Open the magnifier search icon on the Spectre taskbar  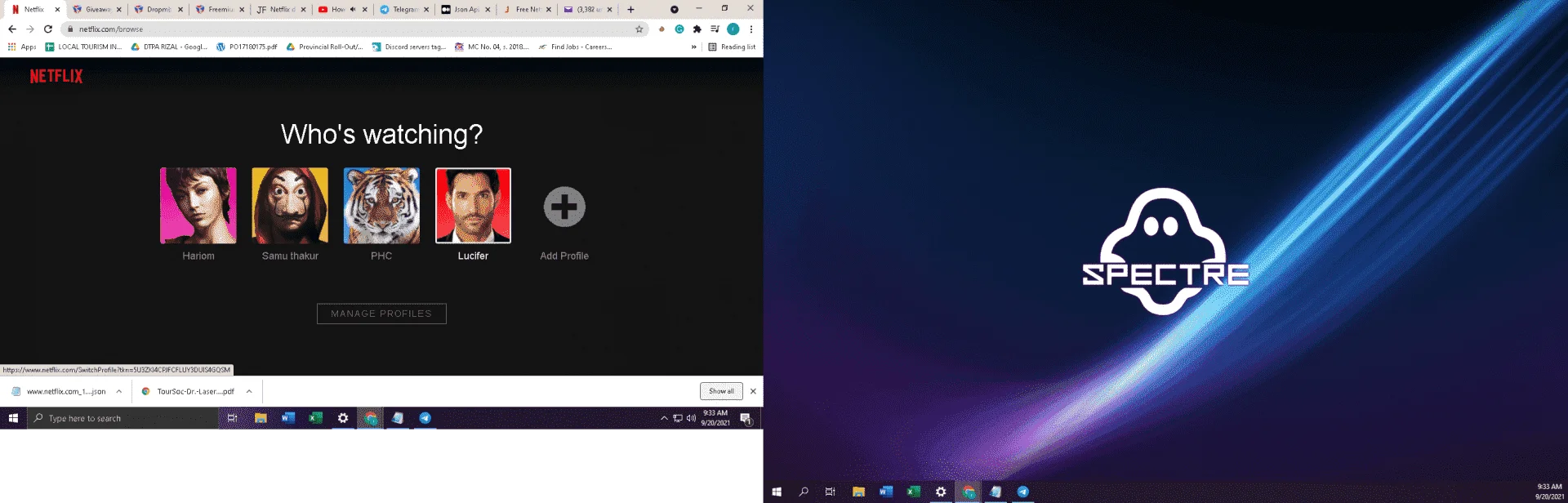click(804, 492)
